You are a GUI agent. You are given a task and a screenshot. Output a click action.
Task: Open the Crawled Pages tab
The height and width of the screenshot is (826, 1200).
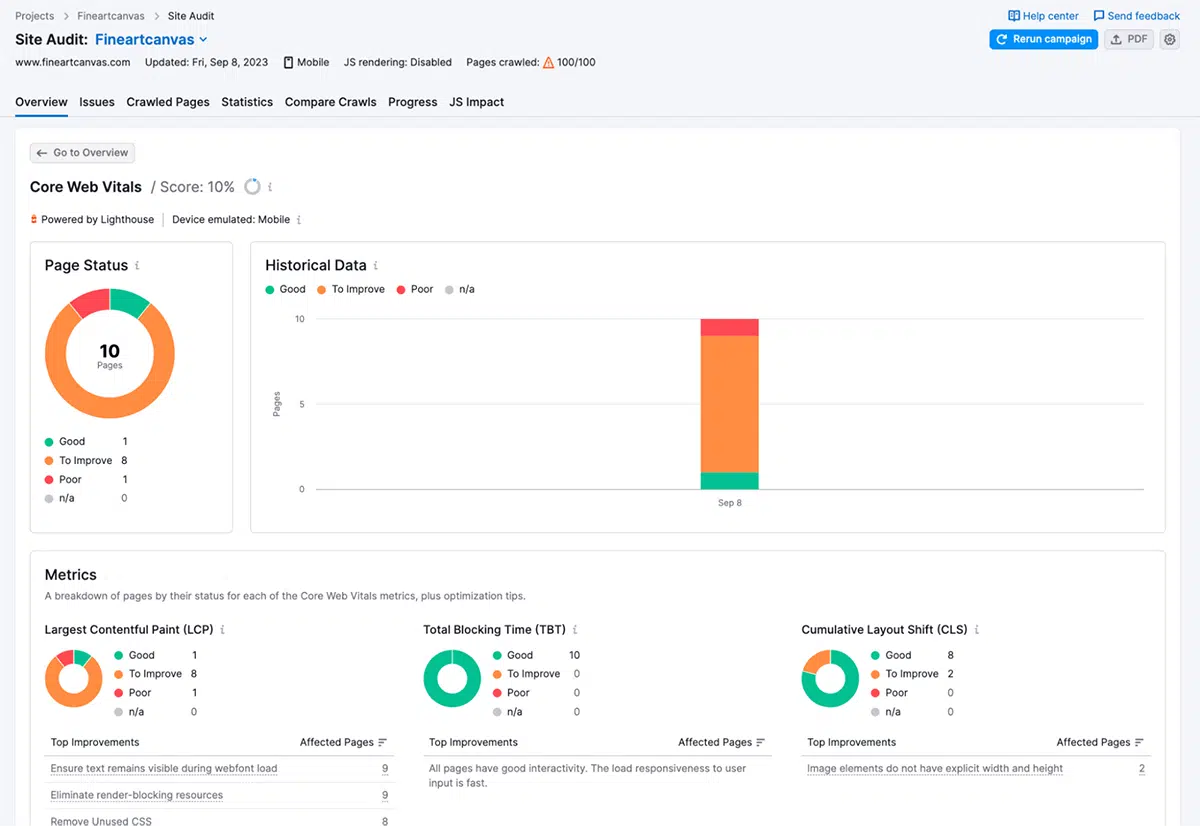[x=168, y=102]
